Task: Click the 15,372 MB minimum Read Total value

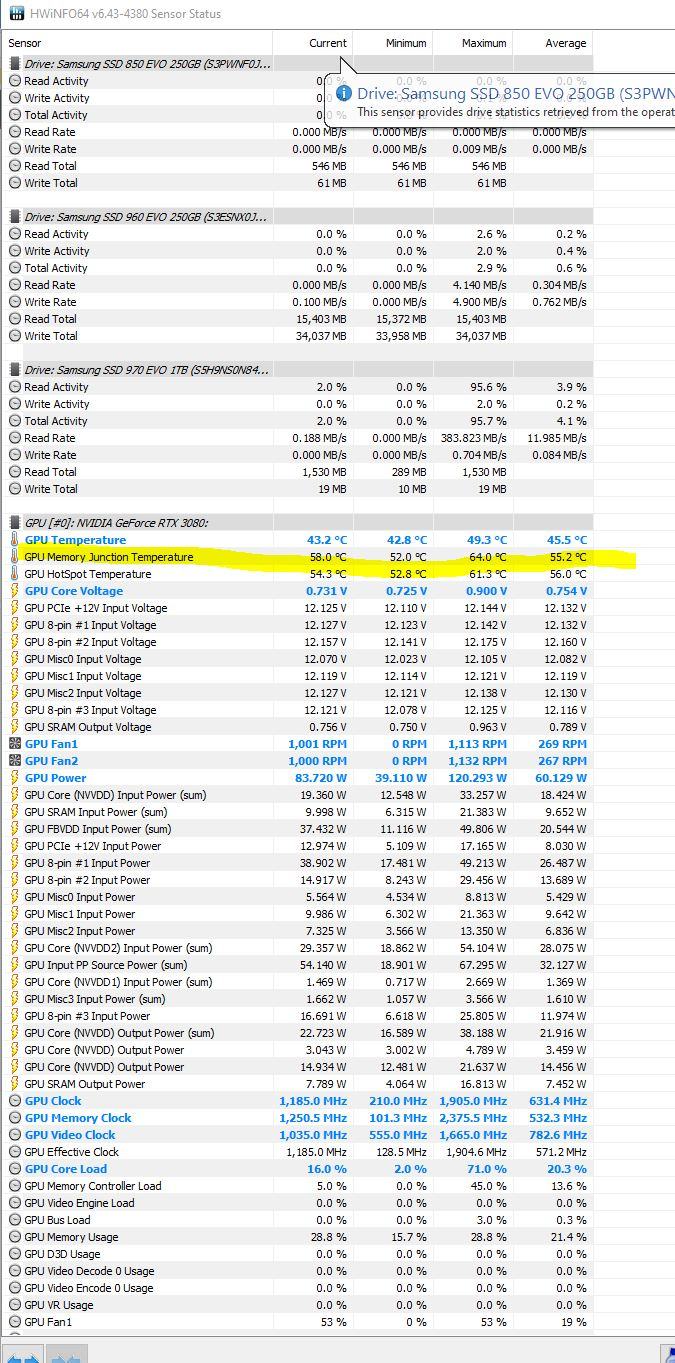Action: [x=400, y=319]
